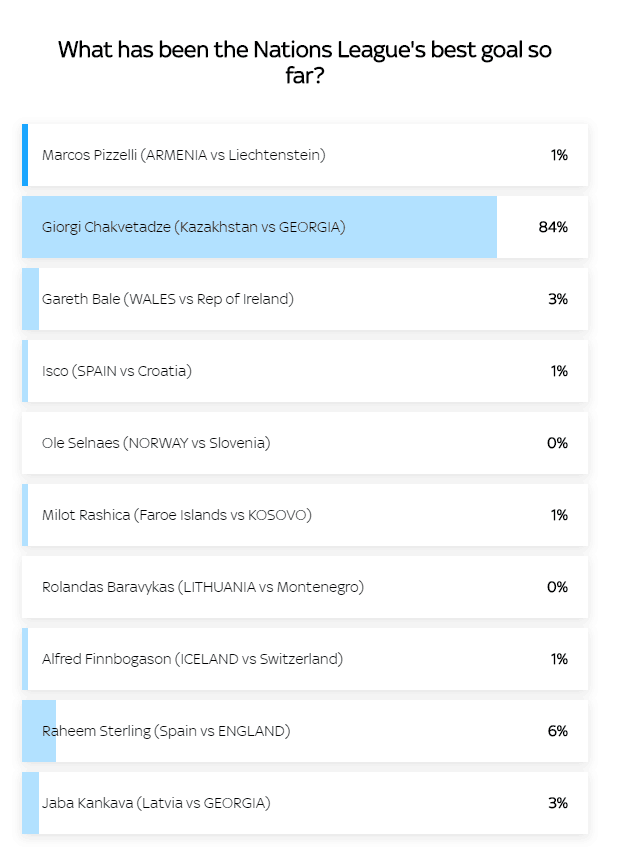Screen dimensions: 617x862
Task: Select Alfred Finnbogason Iceland goal option
Action: (x=305, y=659)
